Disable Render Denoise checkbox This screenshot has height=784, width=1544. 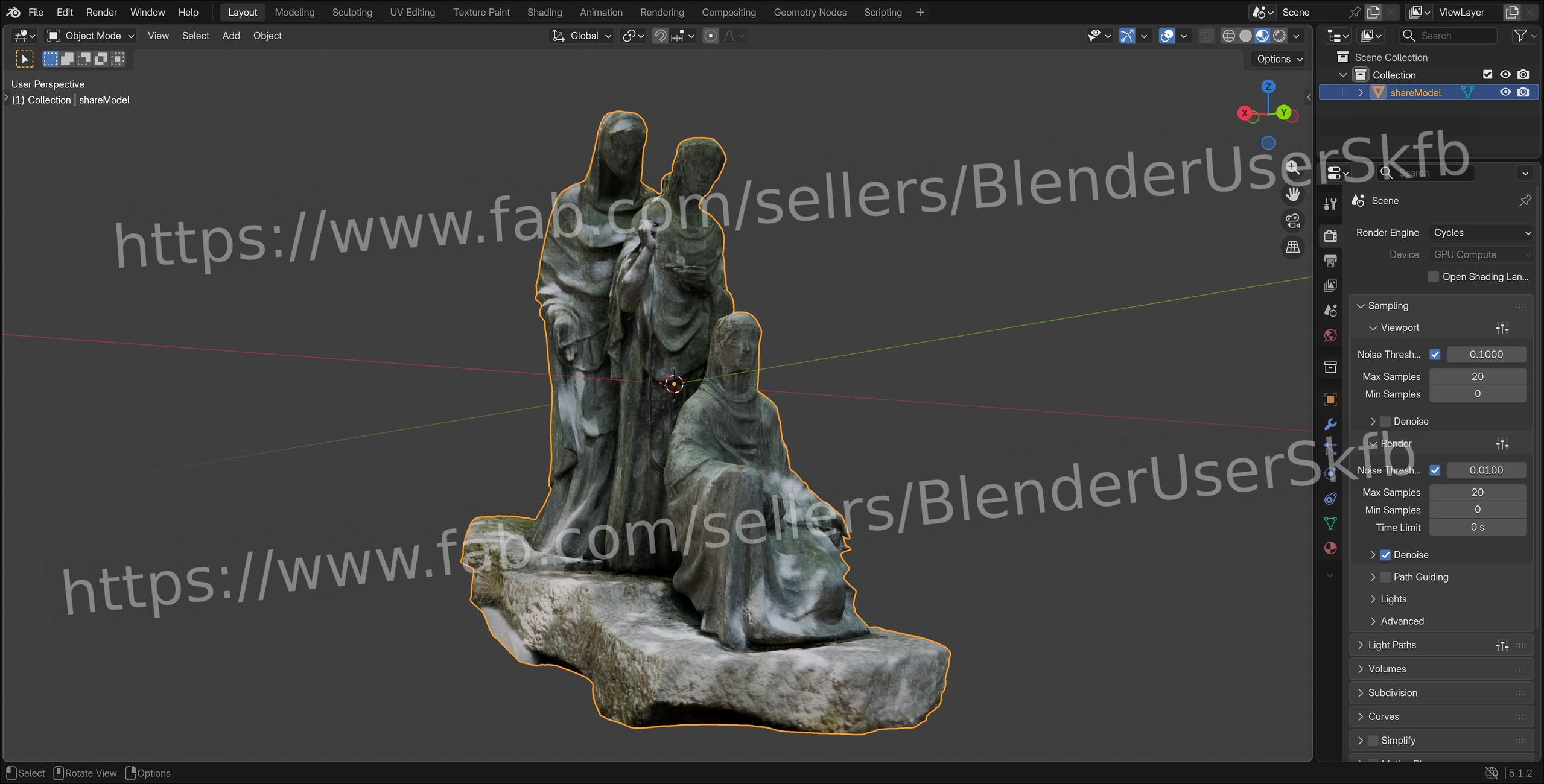pyautogui.click(x=1385, y=555)
